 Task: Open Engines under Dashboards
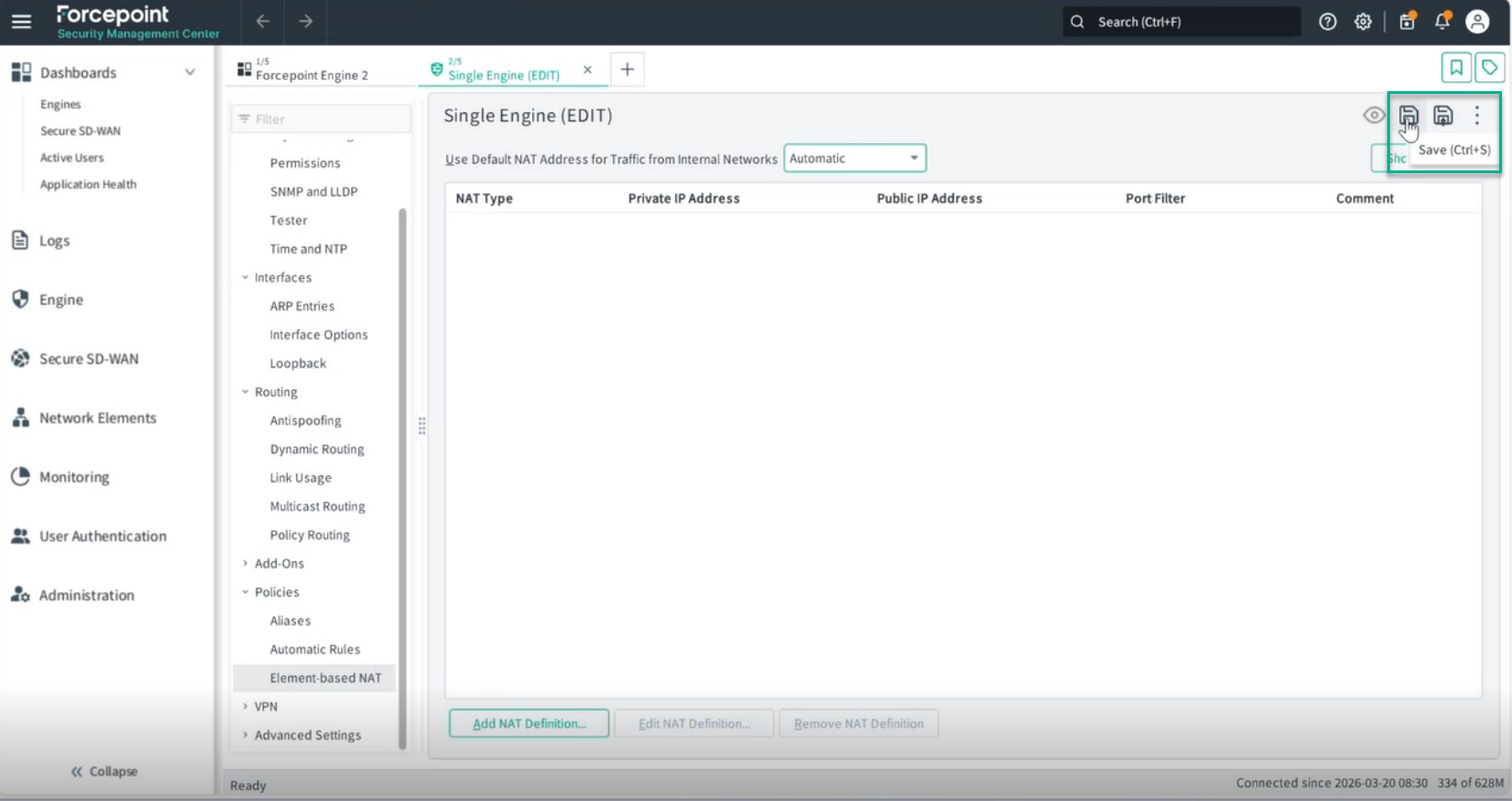pos(60,104)
